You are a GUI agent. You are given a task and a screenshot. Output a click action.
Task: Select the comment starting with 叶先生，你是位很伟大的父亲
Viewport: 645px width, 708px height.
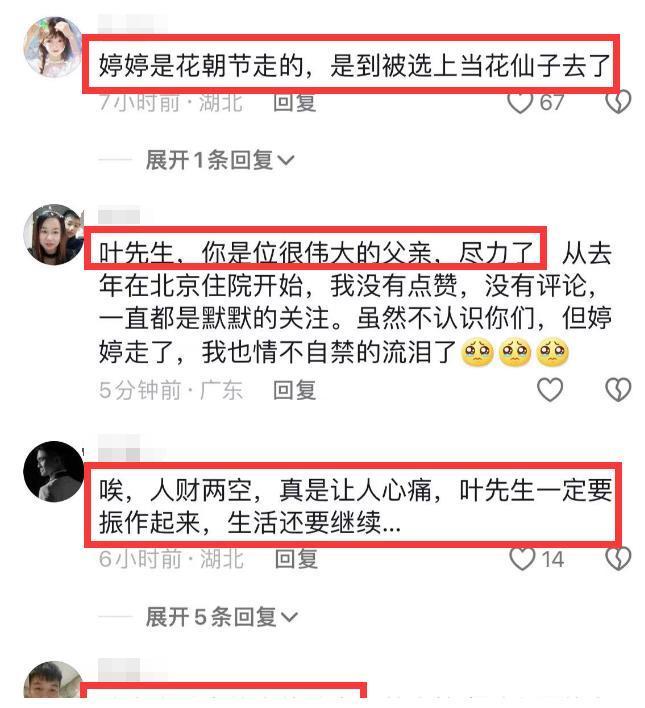point(355,302)
